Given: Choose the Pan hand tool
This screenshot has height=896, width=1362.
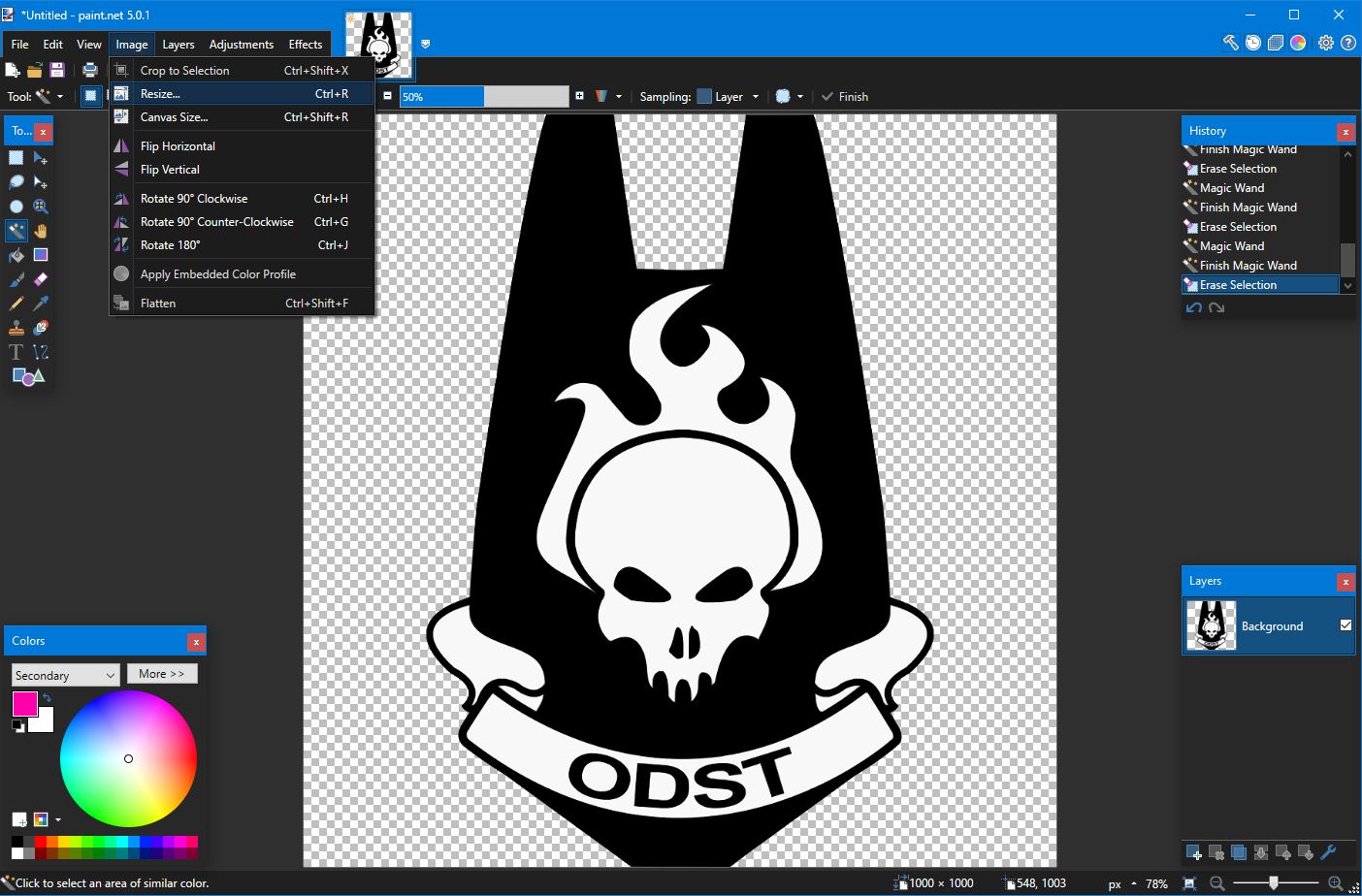Looking at the screenshot, I should click(41, 231).
